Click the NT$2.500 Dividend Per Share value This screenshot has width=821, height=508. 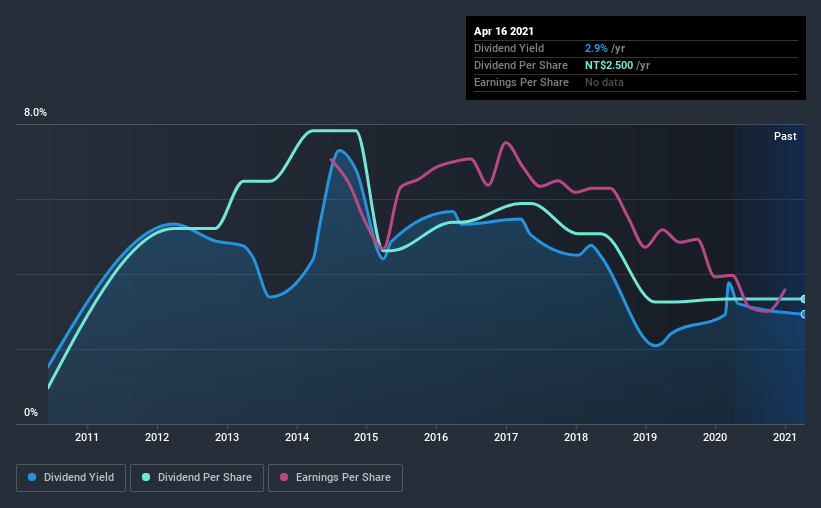[609, 65]
